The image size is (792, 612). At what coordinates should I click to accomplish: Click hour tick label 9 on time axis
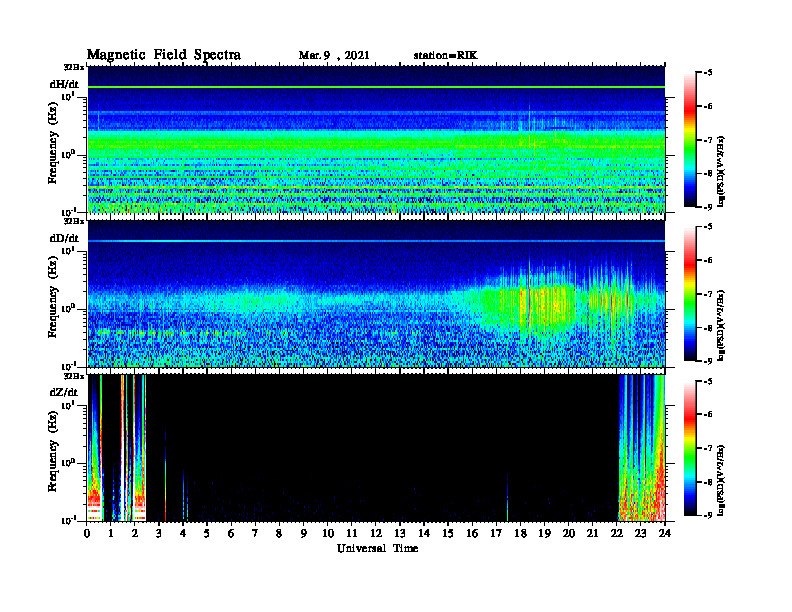[x=304, y=533]
